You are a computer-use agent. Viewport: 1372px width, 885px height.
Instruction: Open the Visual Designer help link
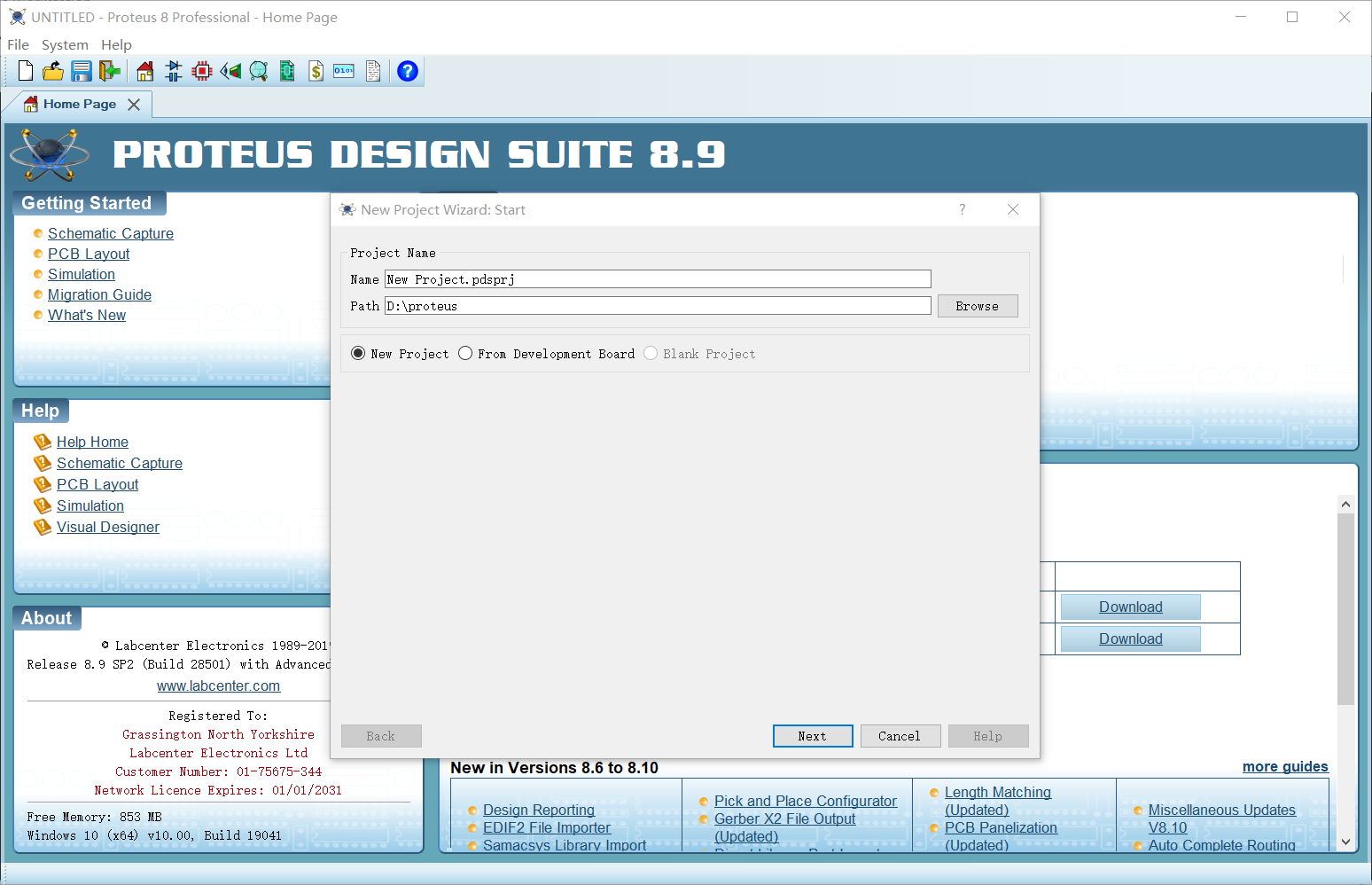(x=108, y=527)
